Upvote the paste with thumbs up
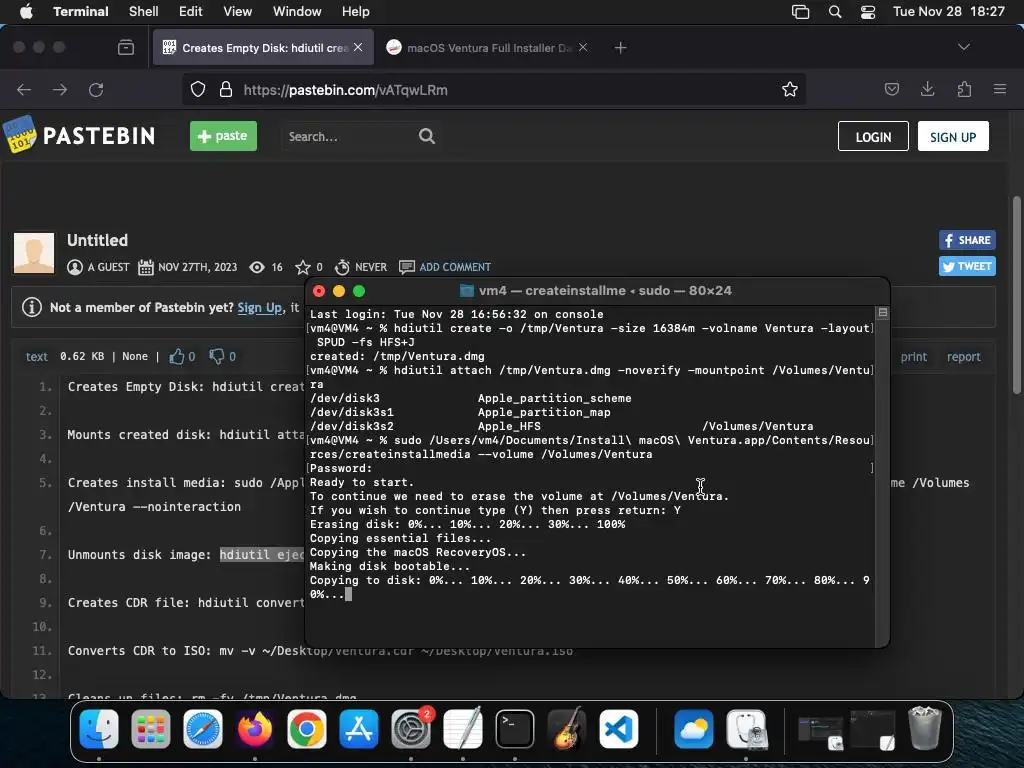This screenshot has width=1024, height=768. pos(176,356)
